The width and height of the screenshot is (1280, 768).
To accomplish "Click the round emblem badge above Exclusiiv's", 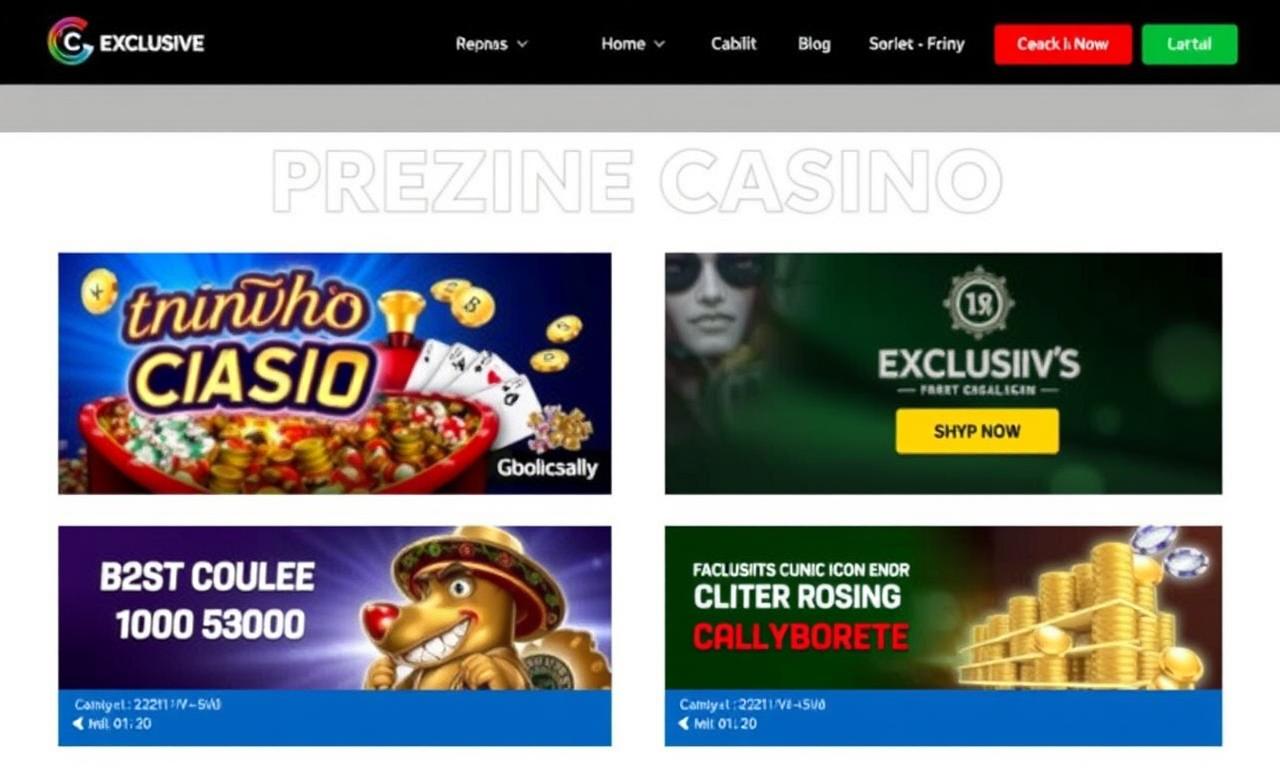I will pyautogui.click(x=978, y=303).
